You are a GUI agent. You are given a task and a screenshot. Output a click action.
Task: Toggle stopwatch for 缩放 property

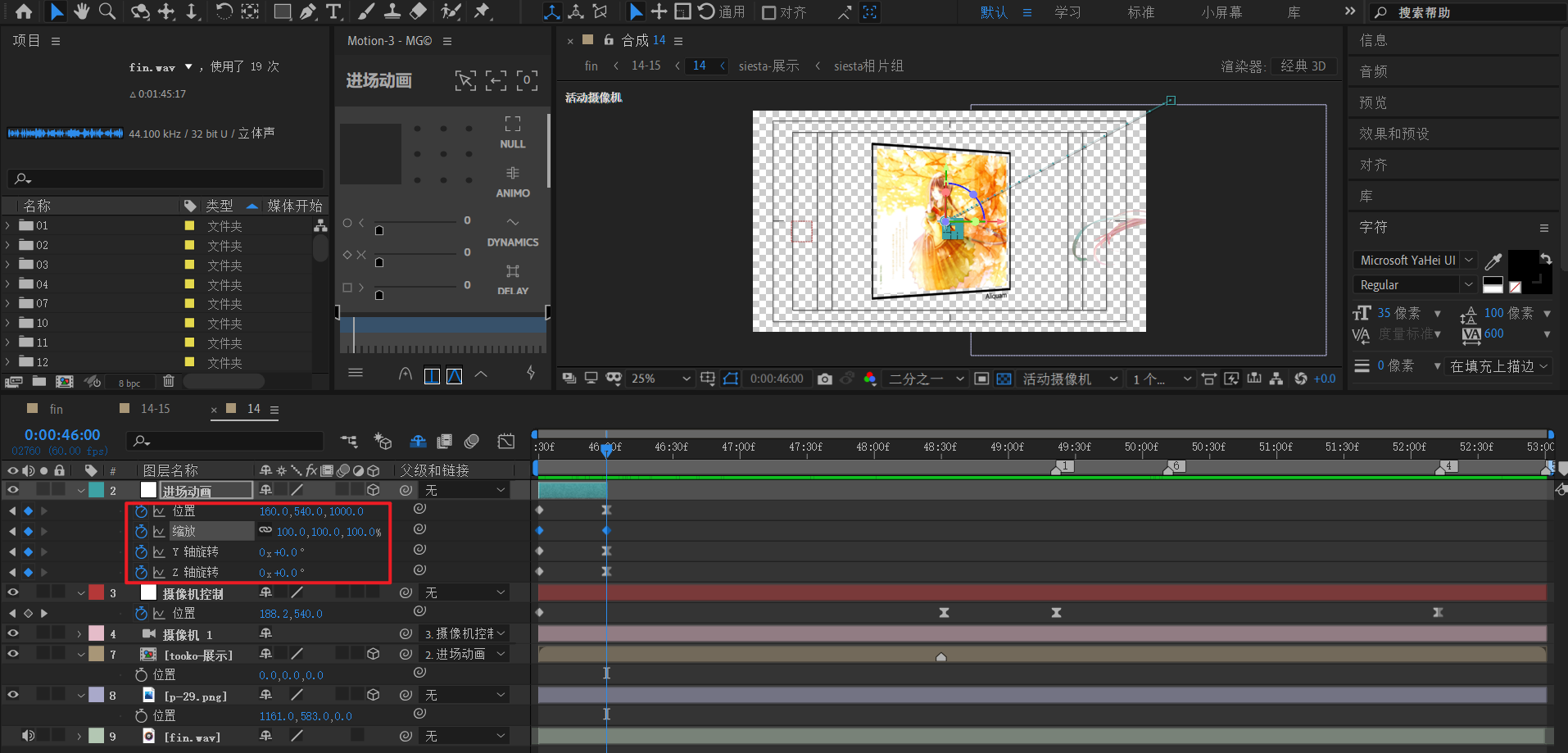141,532
